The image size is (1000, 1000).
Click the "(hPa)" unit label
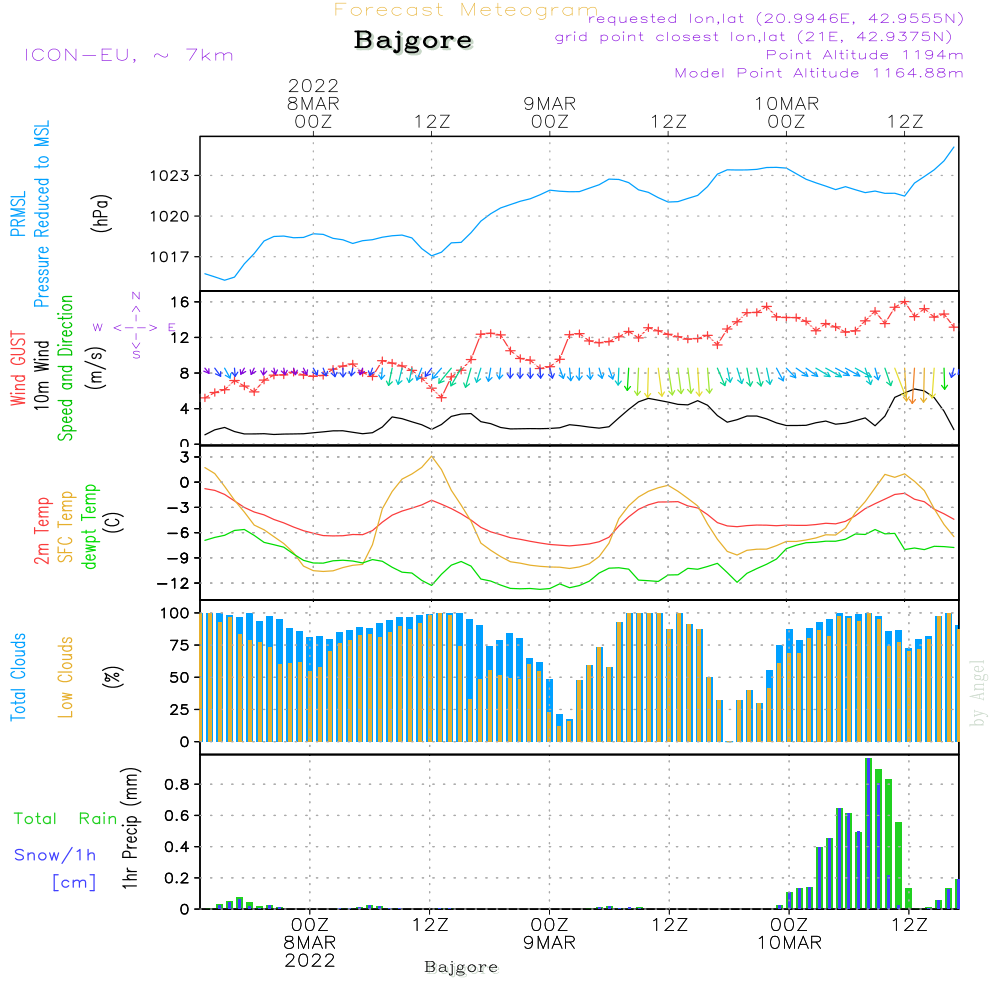point(100,213)
